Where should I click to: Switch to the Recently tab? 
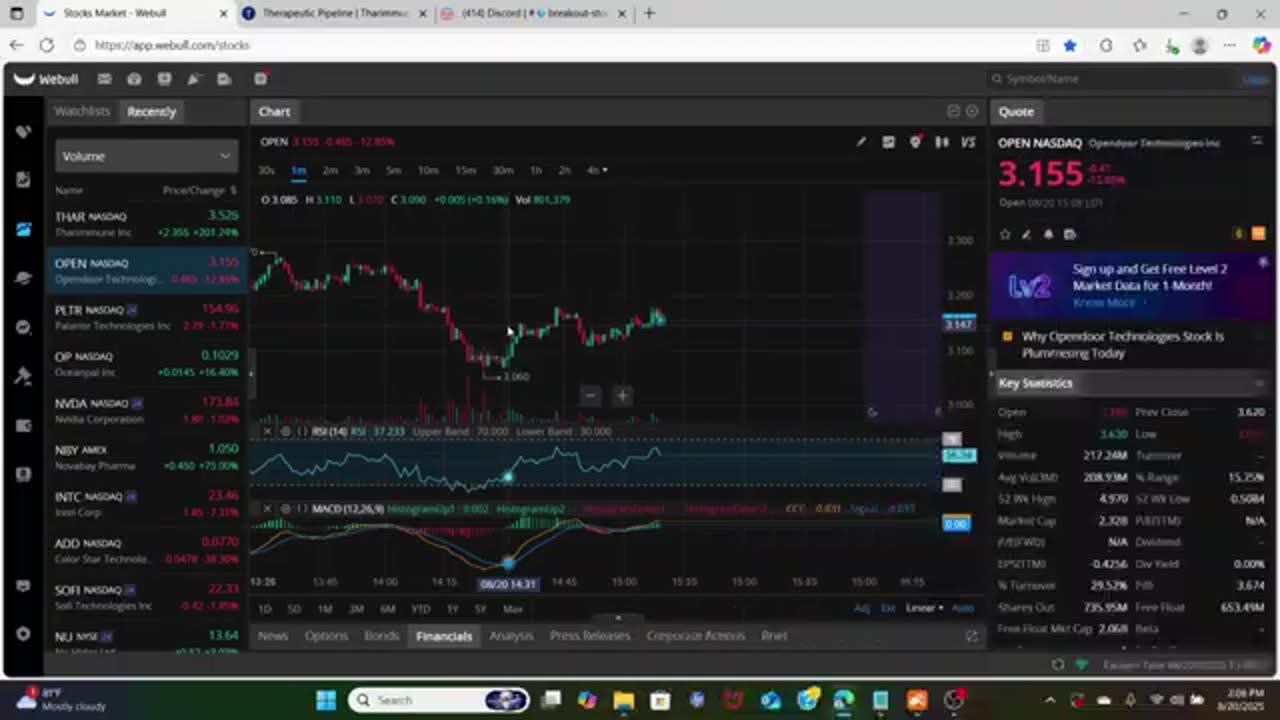pyautogui.click(x=151, y=111)
